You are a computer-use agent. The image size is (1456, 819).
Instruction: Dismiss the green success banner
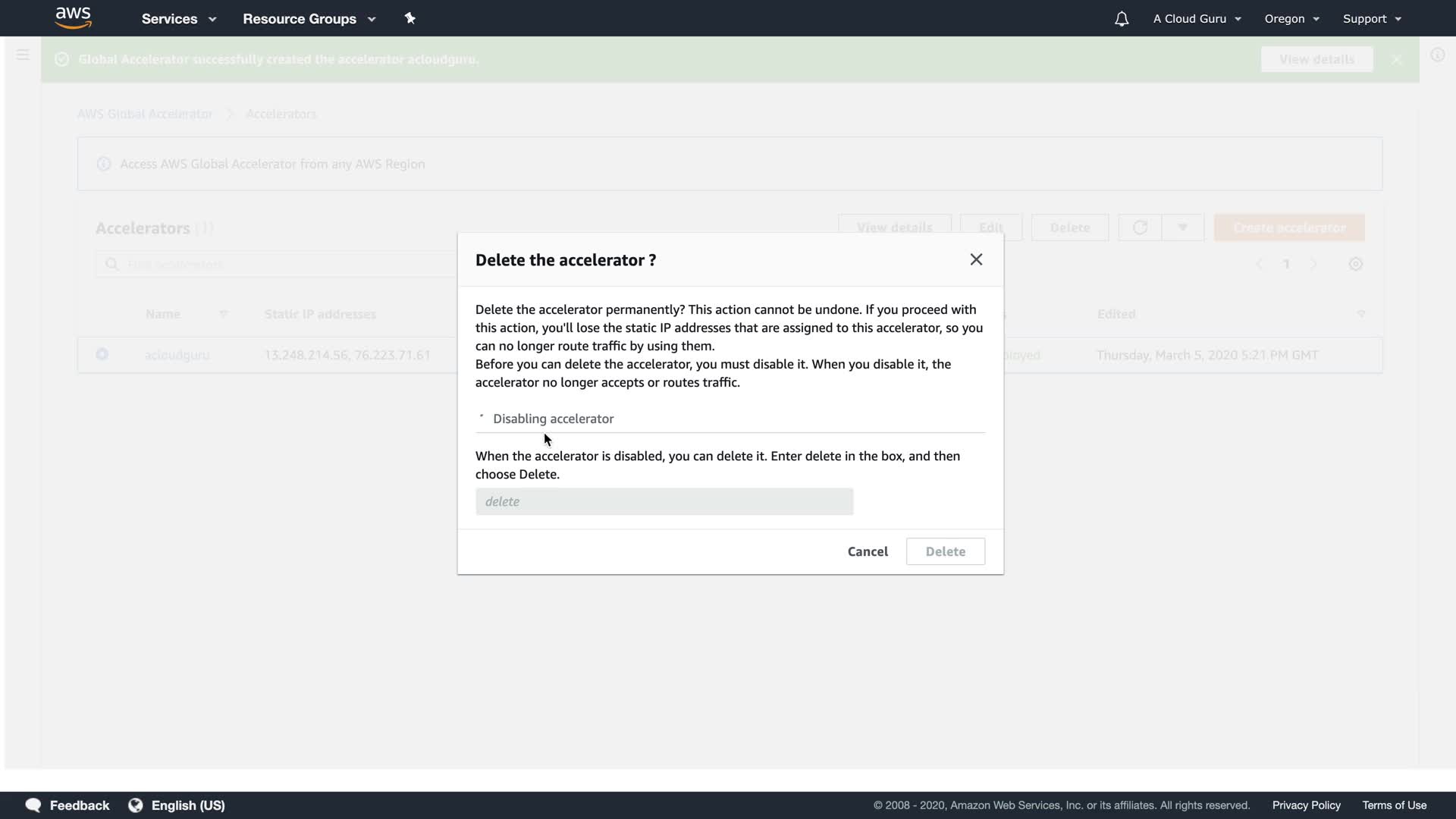coord(1396,60)
